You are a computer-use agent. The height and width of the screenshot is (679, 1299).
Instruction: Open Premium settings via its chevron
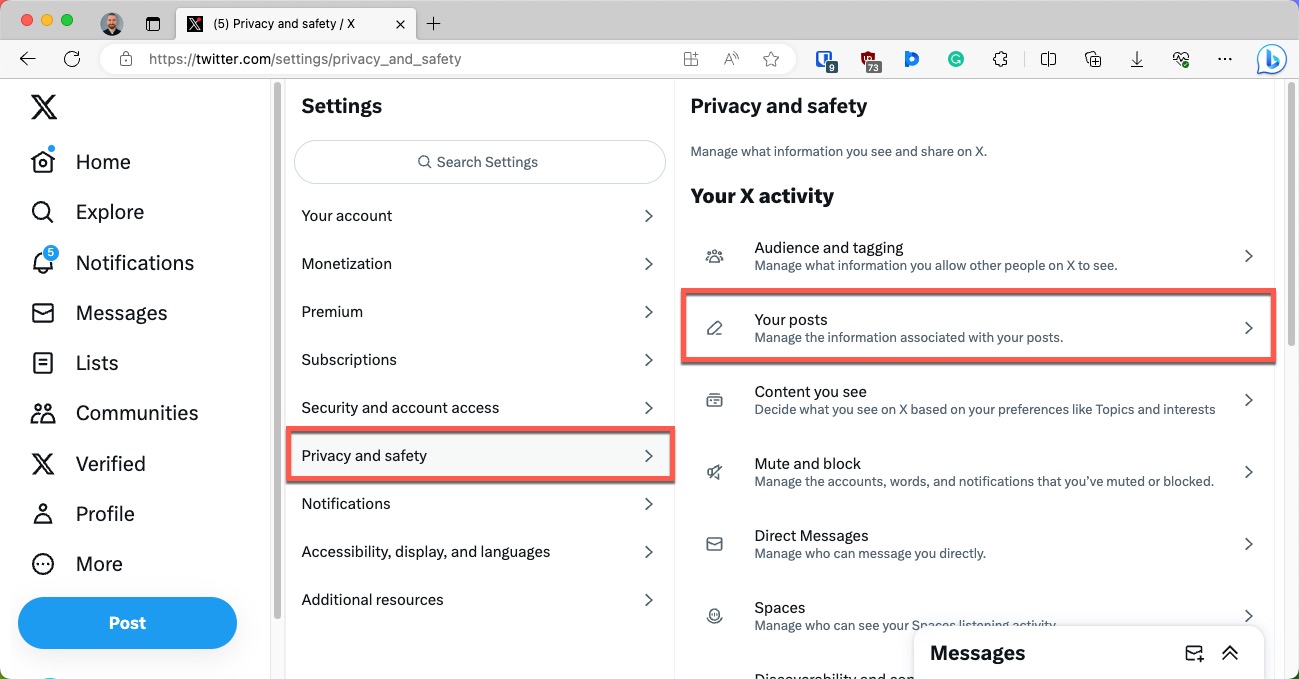649,311
